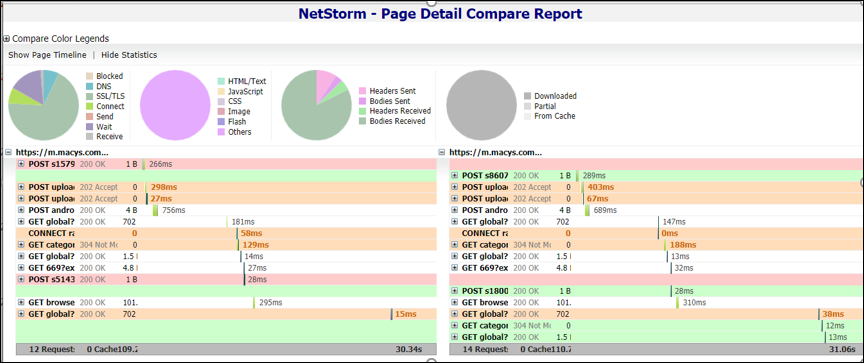
Task: Expand the POST upload row showing 67ms
Action: tap(454, 198)
